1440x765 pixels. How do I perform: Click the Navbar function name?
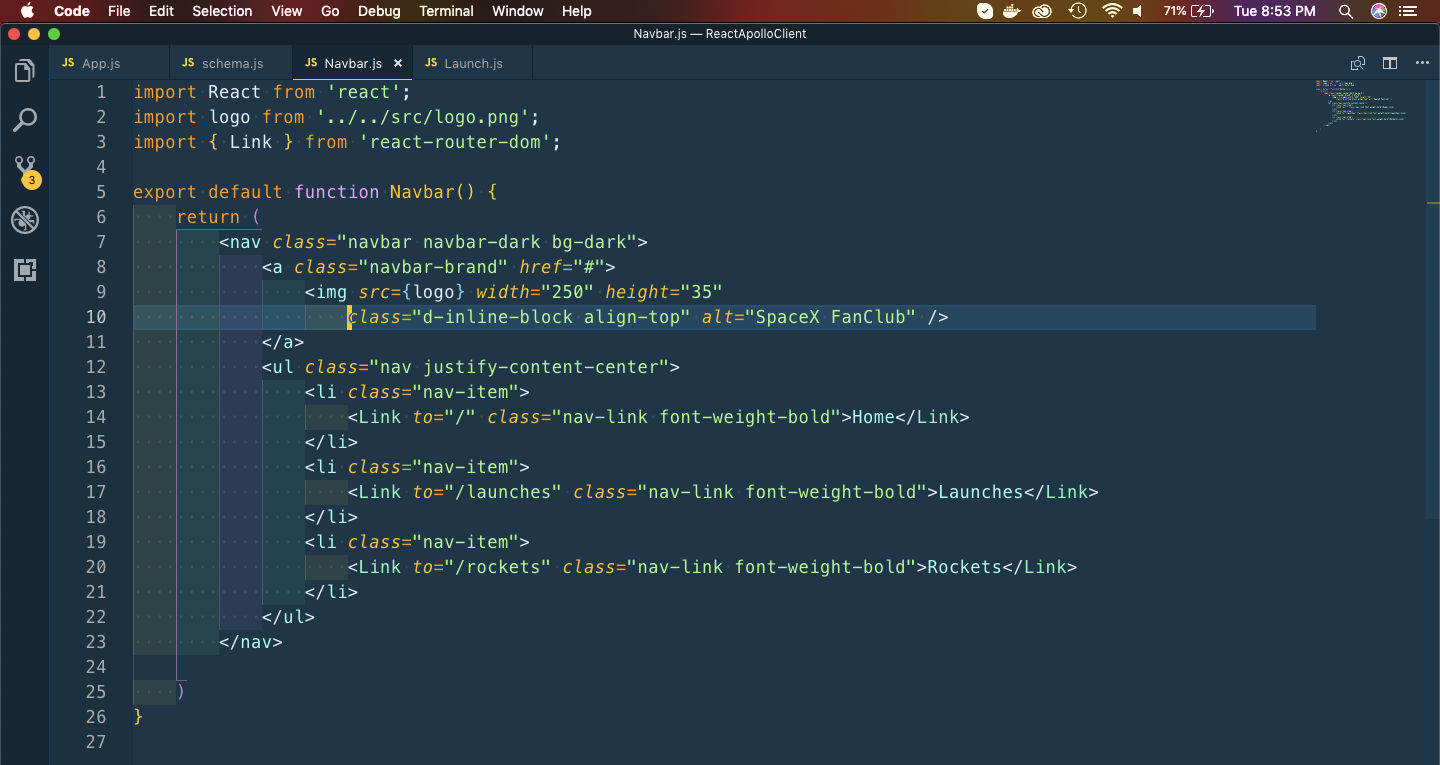(422, 192)
